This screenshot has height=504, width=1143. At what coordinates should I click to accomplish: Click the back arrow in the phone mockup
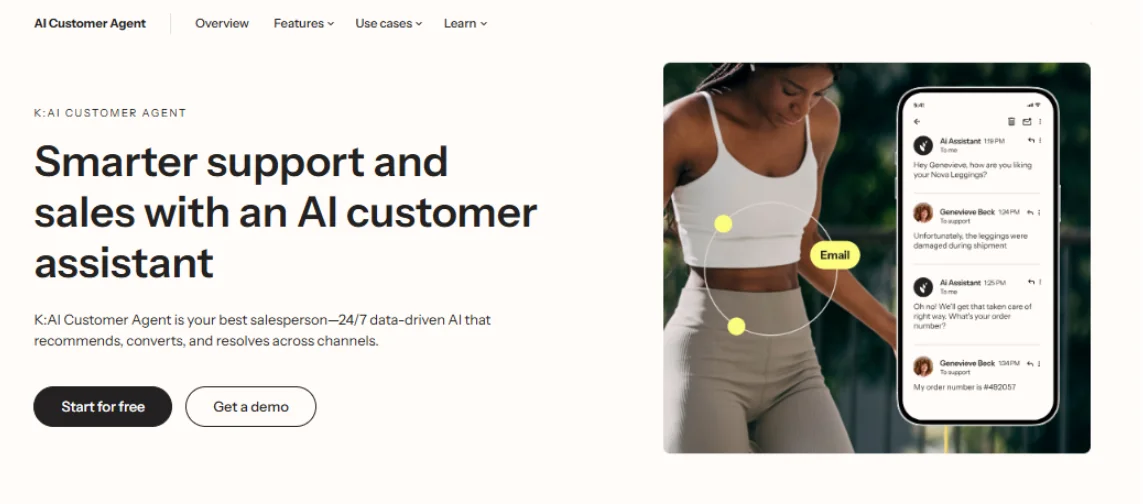917,122
